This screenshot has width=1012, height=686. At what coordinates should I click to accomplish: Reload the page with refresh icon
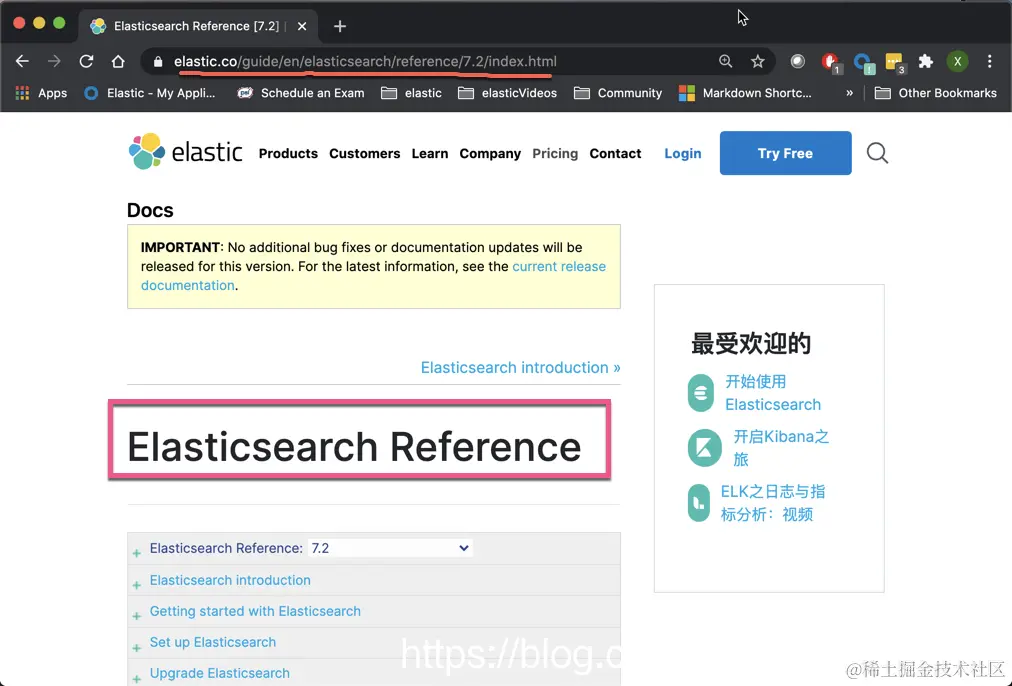tap(86, 61)
